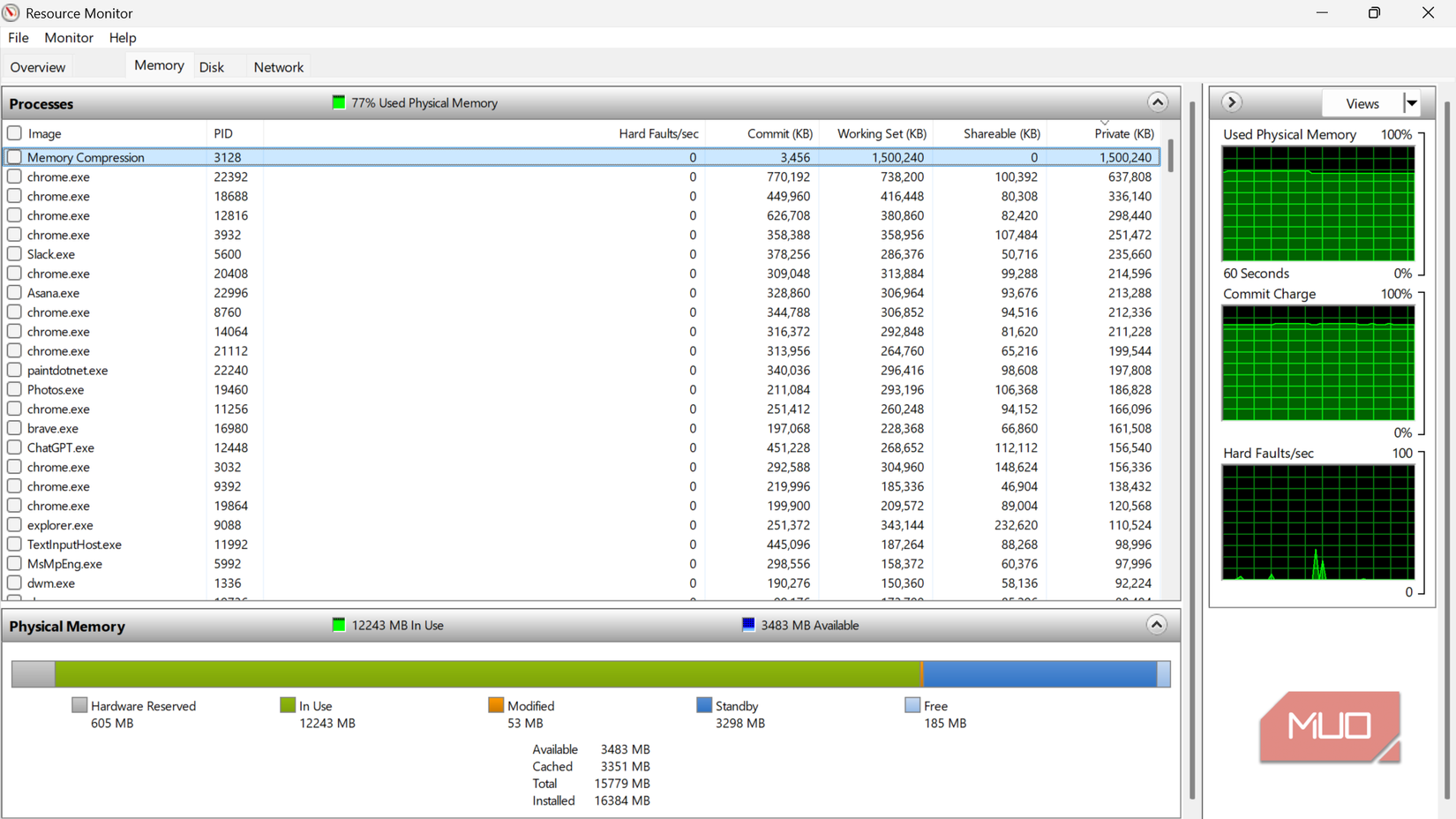Viewport: 1456px width, 819px height.
Task: Click the green indicator beside 77% Used Physical Memory
Action: 338,102
